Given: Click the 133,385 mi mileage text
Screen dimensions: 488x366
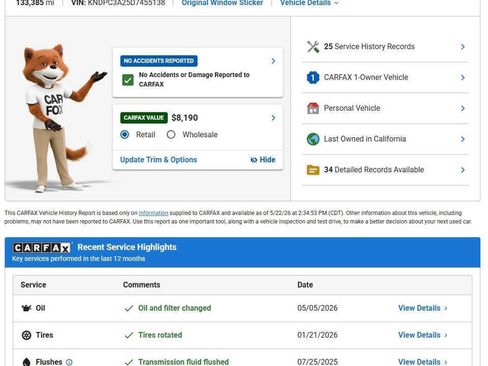Looking at the screenshot, I should click(35, 3).
